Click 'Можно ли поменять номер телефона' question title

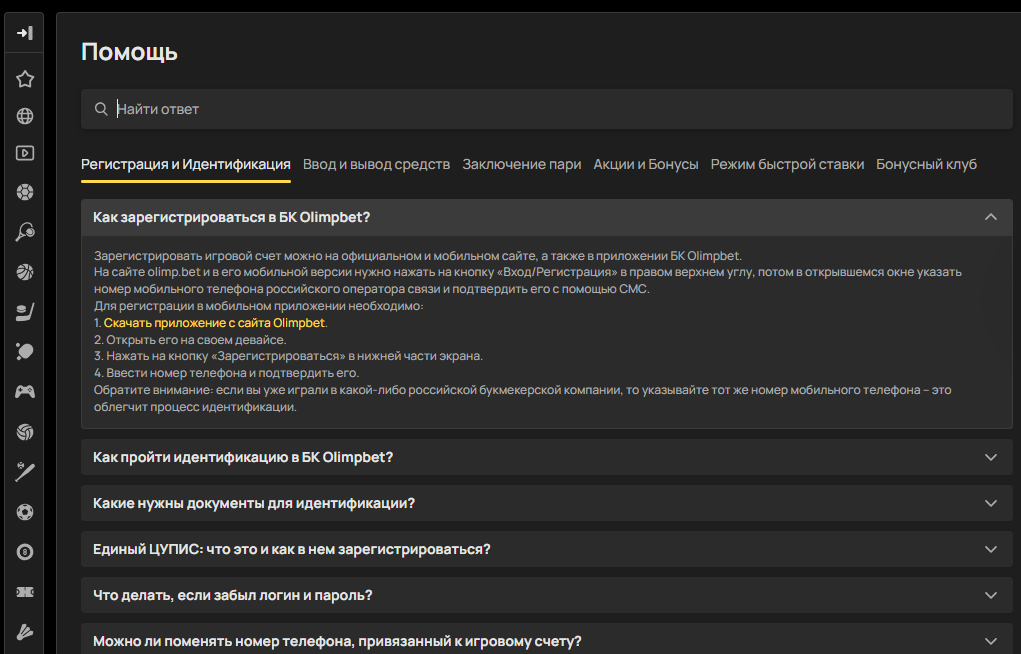point(337,641)
